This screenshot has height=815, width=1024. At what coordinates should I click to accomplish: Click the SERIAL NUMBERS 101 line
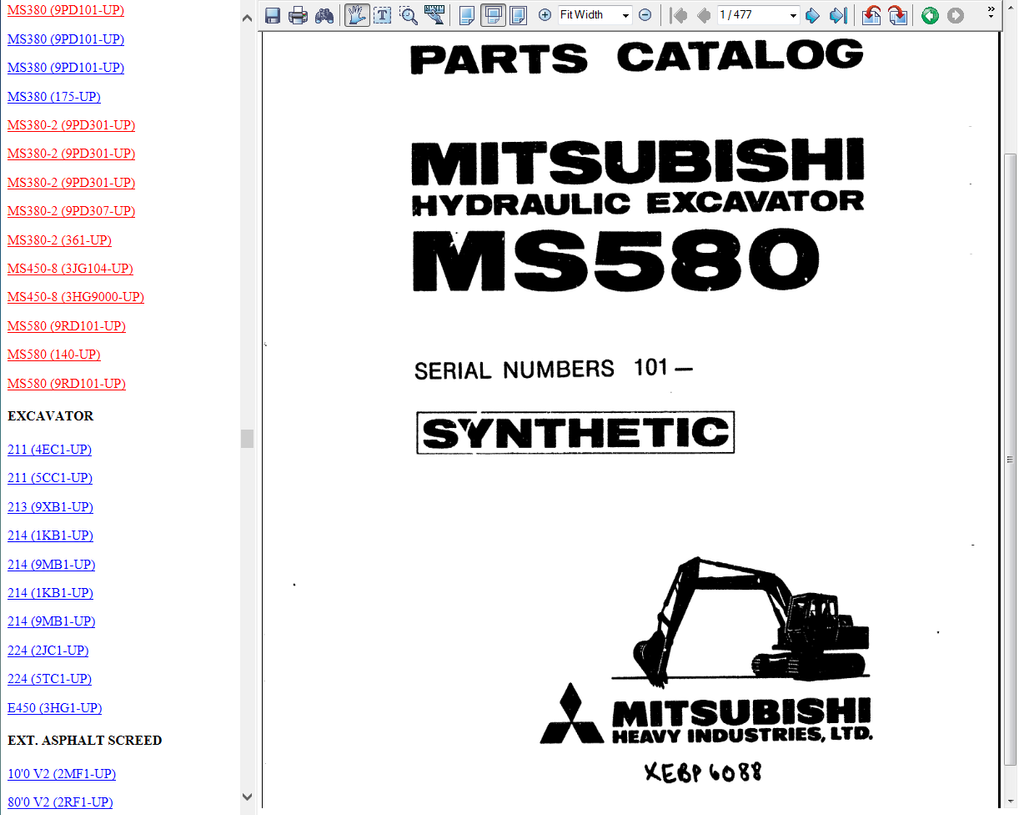[x=554, y=369]
